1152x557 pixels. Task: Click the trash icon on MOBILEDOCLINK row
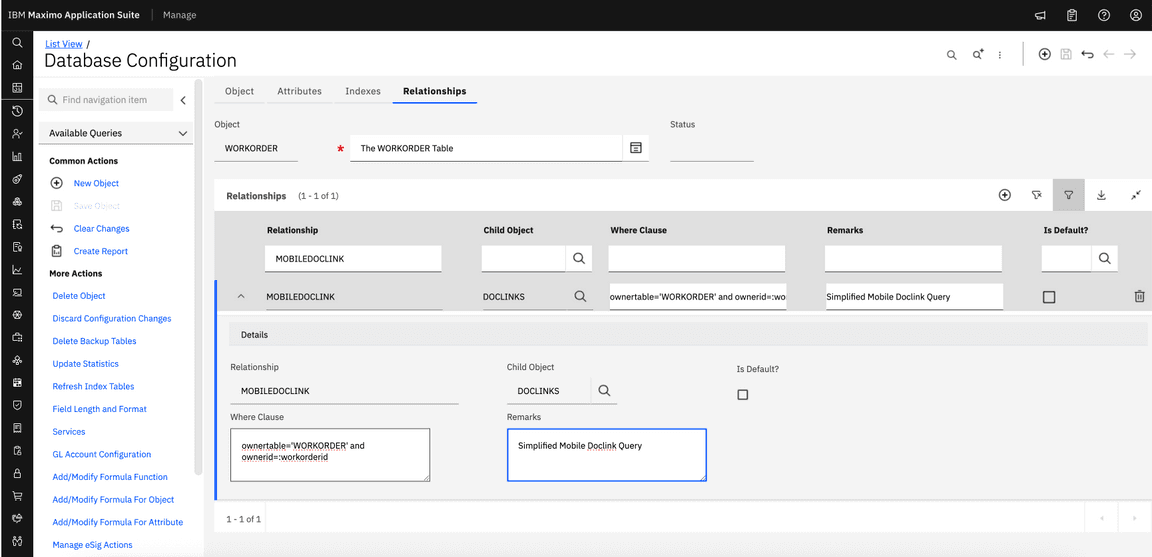1139,297
